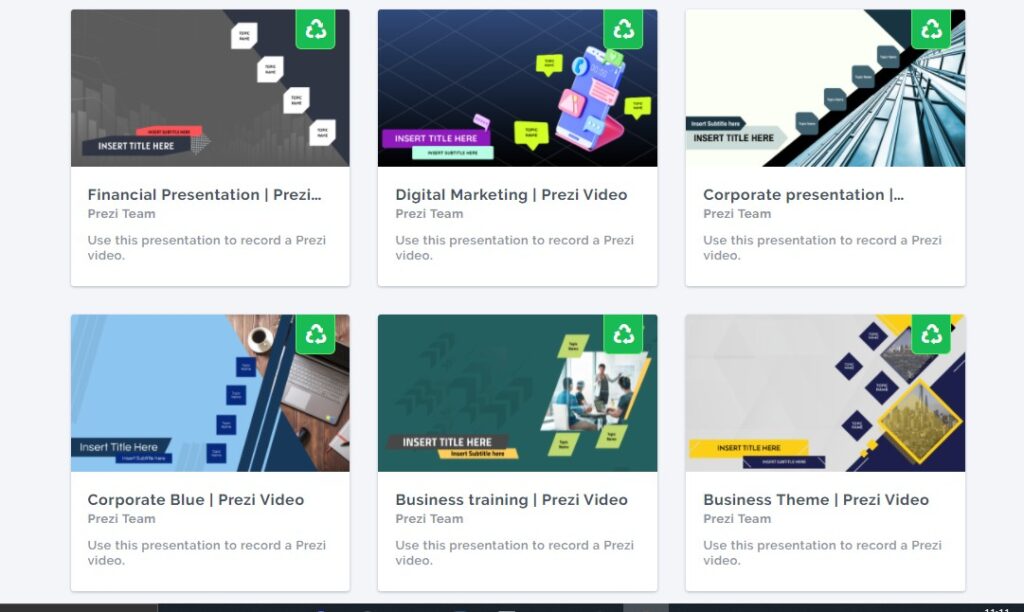Click reuse icon on Corporate Blue card
This screenshot has height=612, width=1024.
click(315, 334)
